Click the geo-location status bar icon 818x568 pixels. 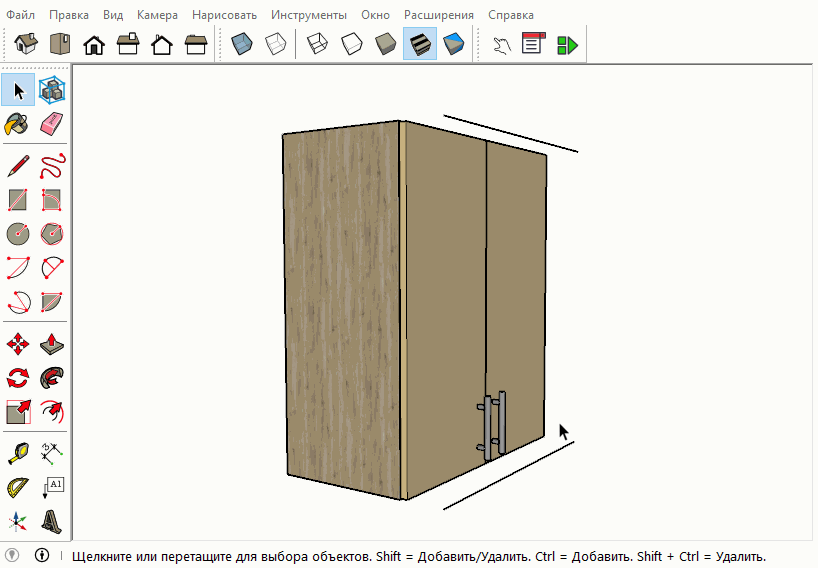(12, 555)
